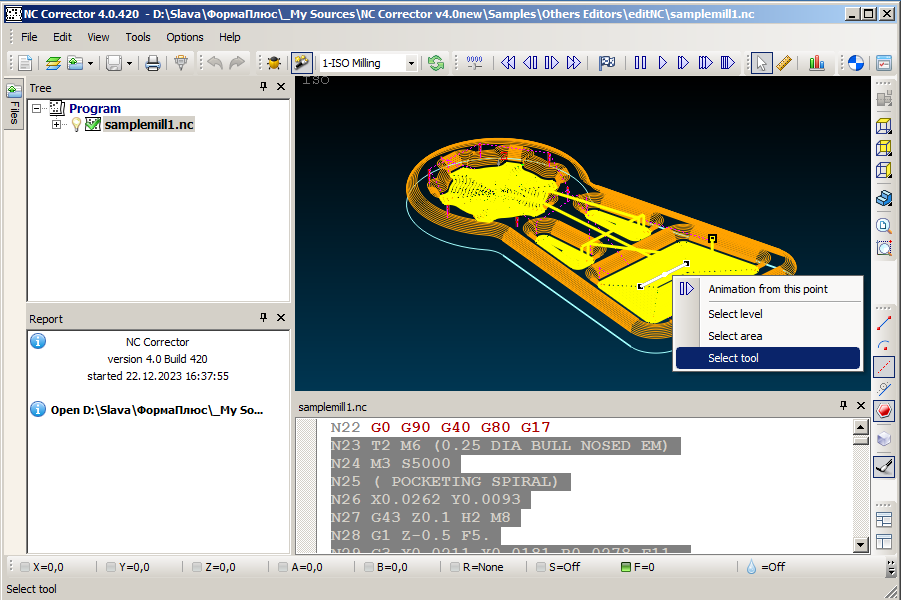Toggle the Z=0,0 status checkbox
The height and width of the screenshot is (600, 901).
(197, 567)
